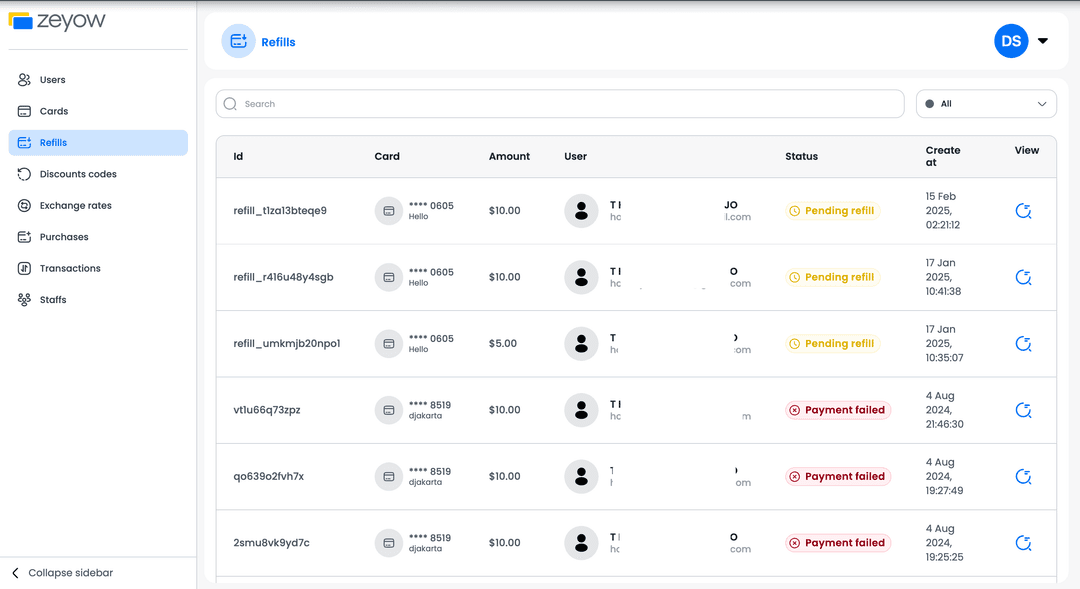Click view icon for refill vt1u66g73zpz
Viewport: 1080px width, 589px height.
point(1023,410)
